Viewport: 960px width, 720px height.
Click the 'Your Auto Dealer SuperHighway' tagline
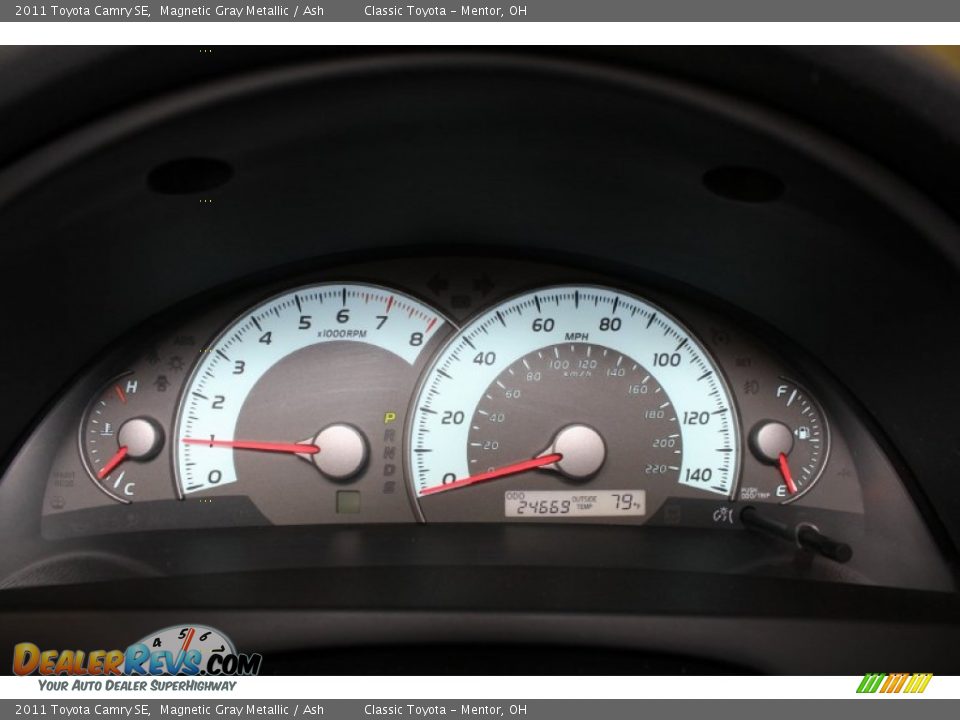coord(137,685)
